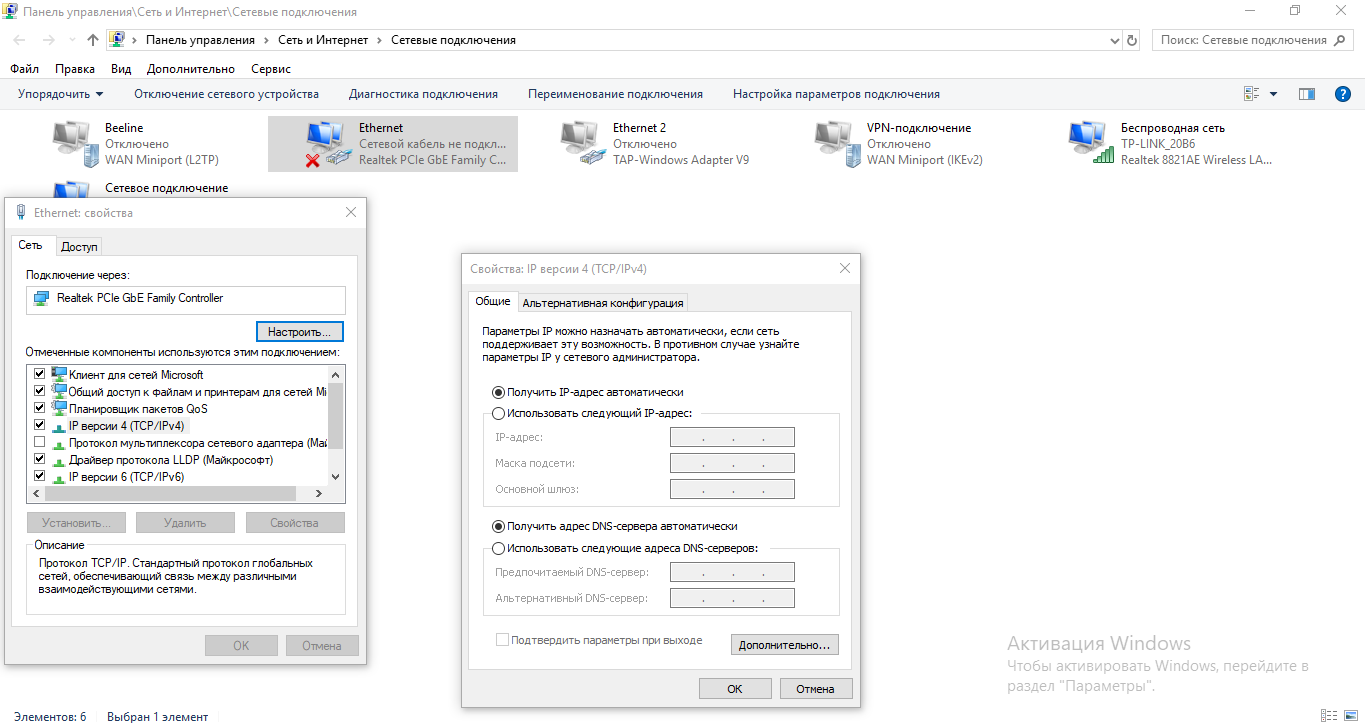Click Дополнительно... in the IPv4 dialog
This screenshot has width=1365, height=723.
click(x=785, y=645)
